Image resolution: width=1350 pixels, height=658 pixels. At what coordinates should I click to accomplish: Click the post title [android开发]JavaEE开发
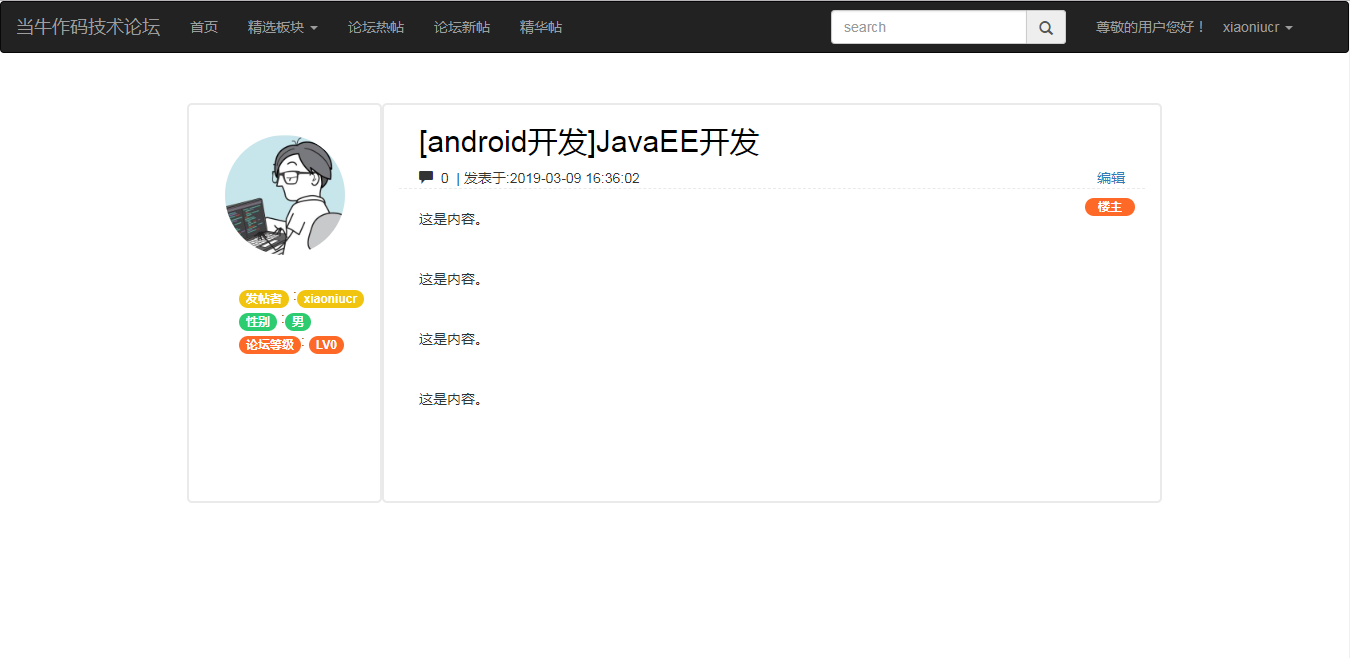[589, 142]
